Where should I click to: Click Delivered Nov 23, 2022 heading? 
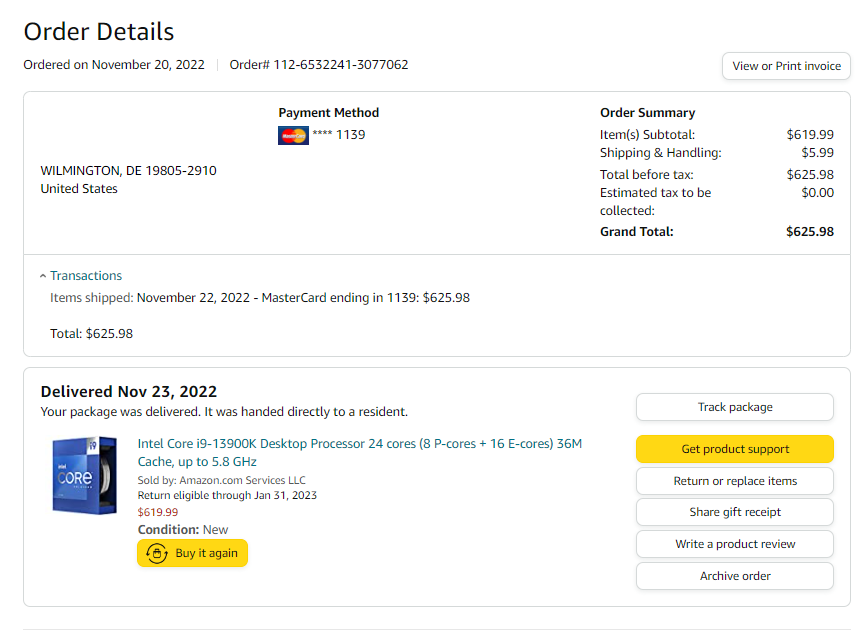128,391
